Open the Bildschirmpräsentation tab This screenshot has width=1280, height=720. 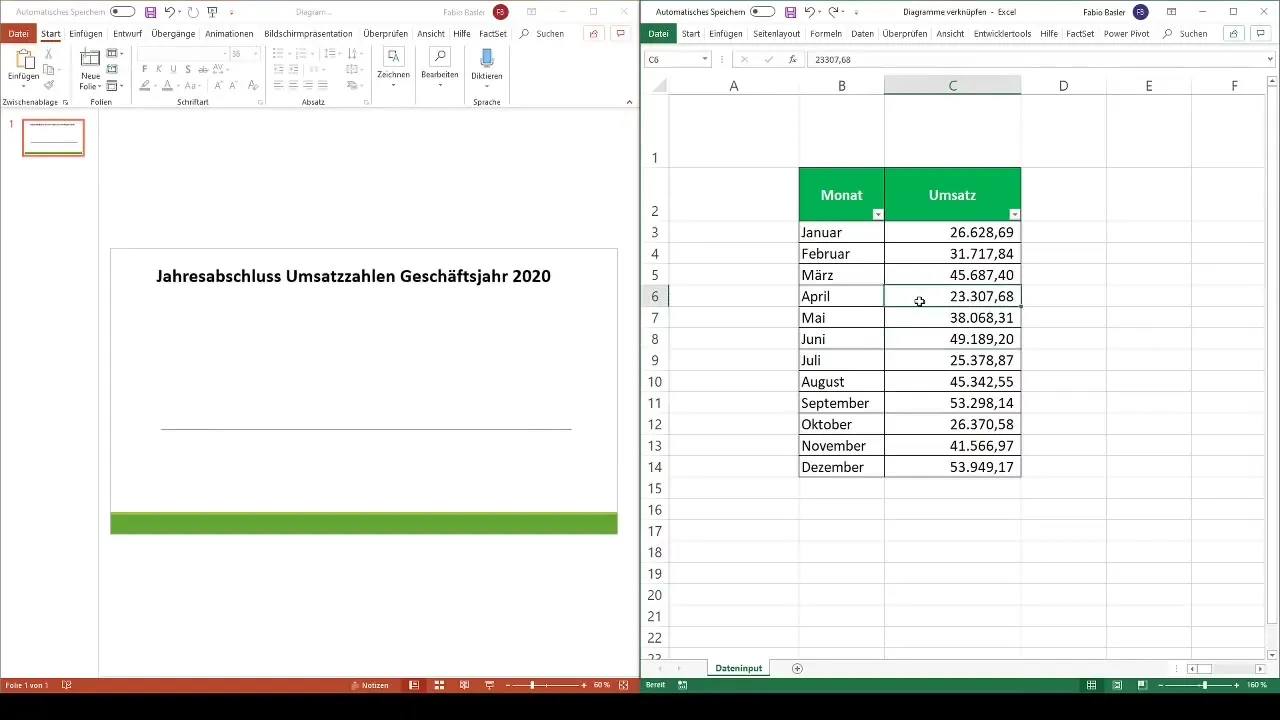coord(308,33)
